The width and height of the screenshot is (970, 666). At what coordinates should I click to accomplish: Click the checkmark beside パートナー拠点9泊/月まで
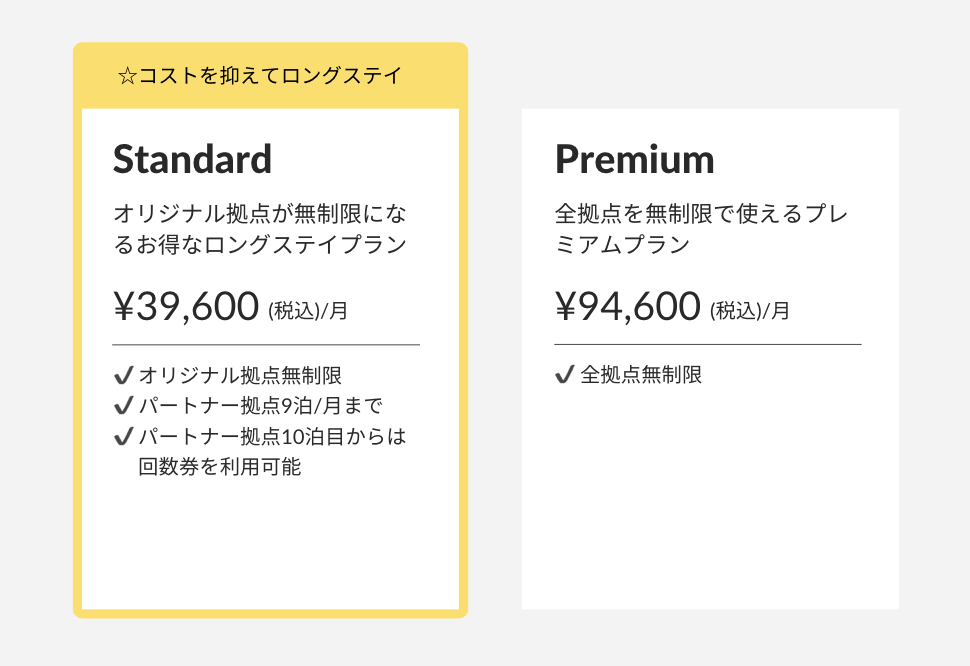click(x=124, y=406)
